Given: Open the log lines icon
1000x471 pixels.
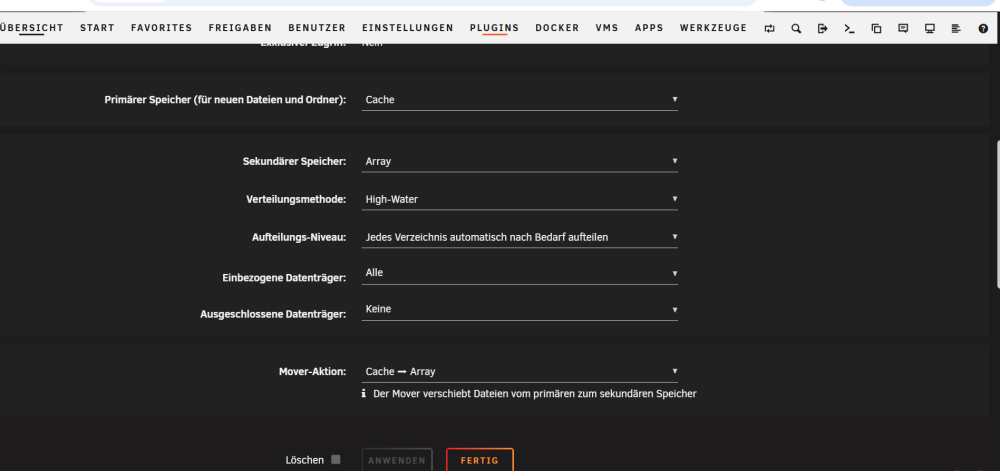Looking at the screenshot, I should click(x=955, y=28).
